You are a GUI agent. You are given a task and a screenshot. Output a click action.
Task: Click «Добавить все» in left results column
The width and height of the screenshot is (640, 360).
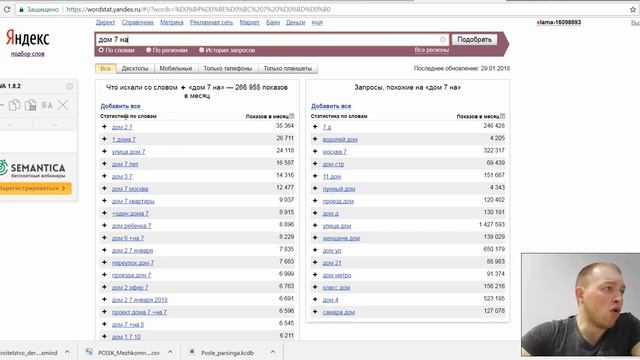point(120,106)
